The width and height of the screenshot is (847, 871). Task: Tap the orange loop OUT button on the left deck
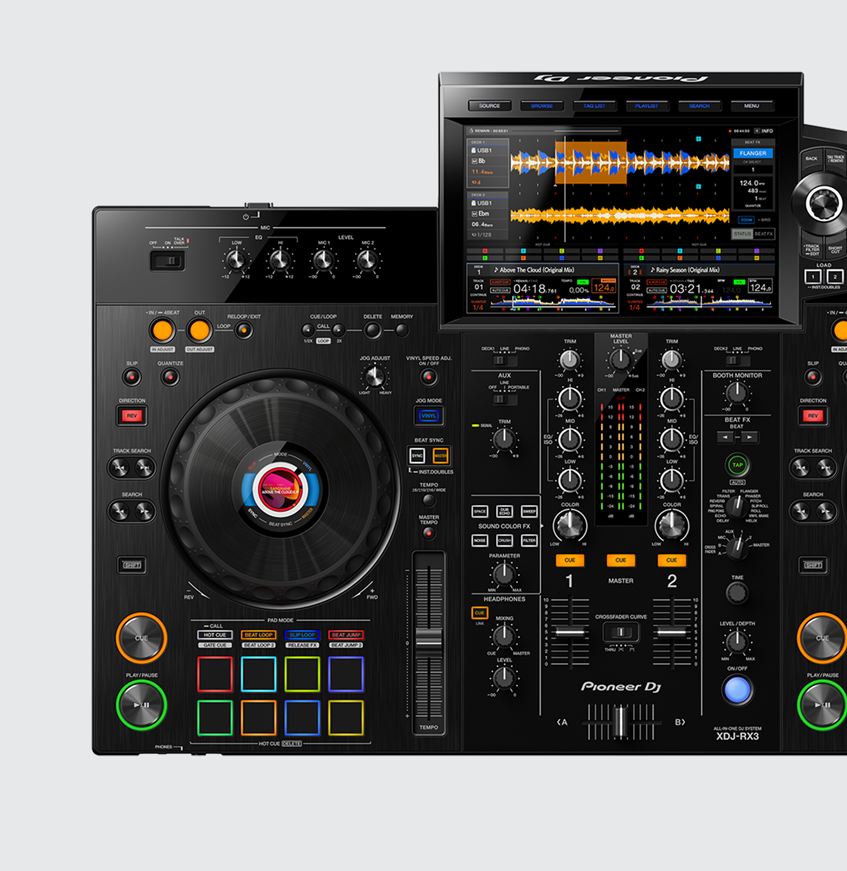(199, 331)
